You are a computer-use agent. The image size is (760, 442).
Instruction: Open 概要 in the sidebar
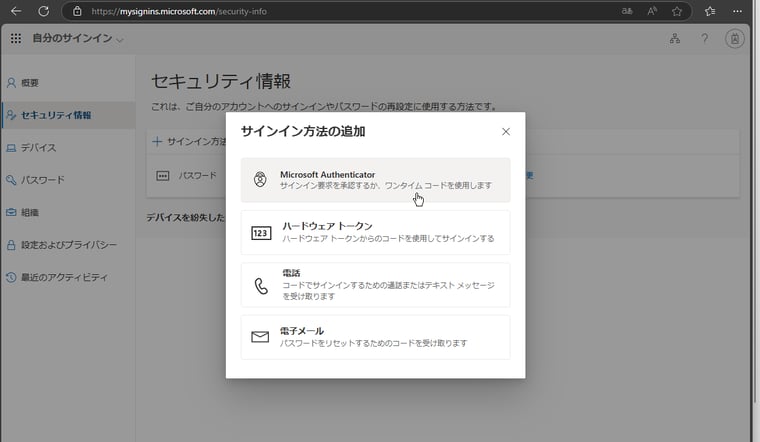(68, 83)
